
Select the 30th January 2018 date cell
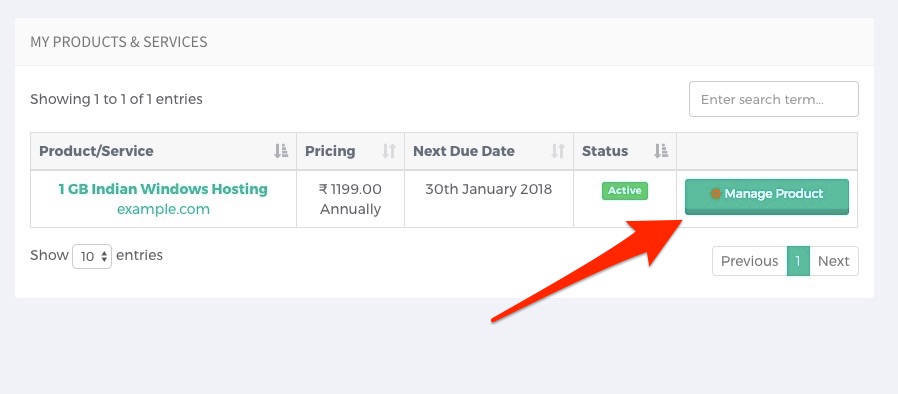click(489, 199)
